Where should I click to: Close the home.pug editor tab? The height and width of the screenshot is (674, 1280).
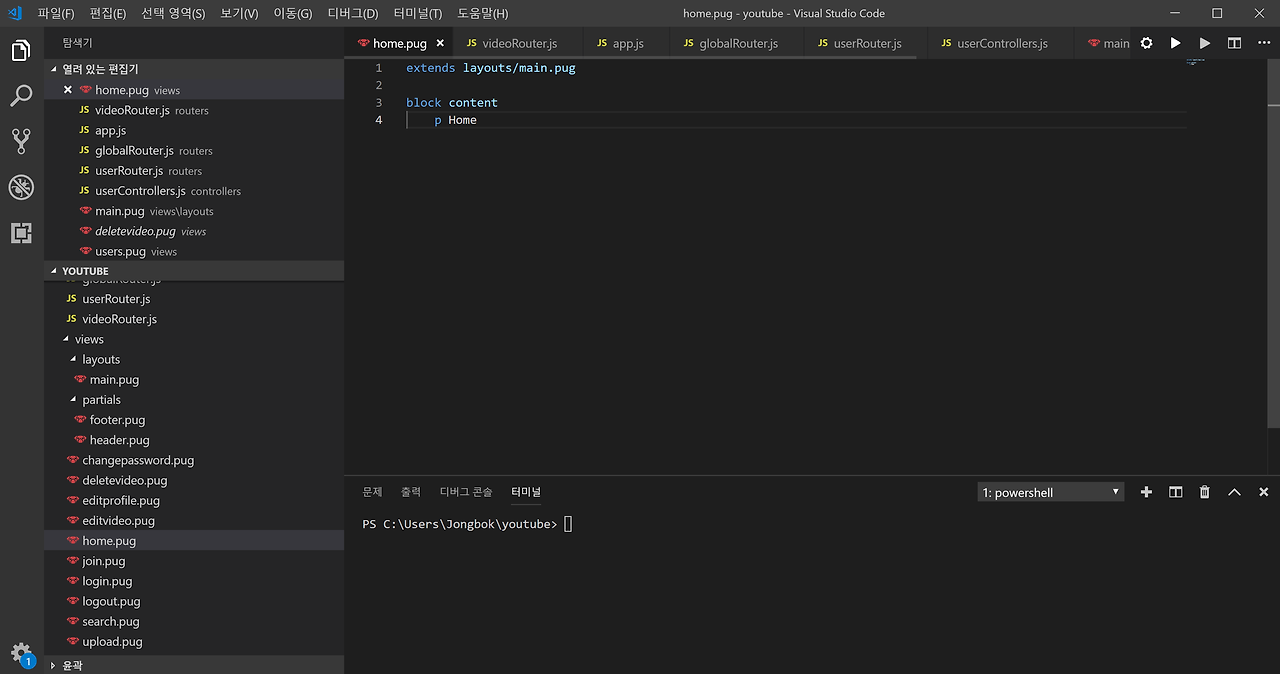[440, 43]
